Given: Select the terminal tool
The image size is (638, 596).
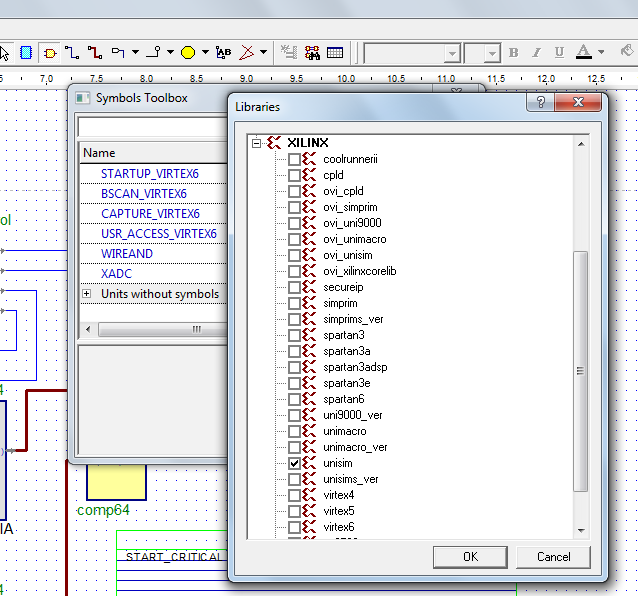Looking at the screenshot, I should coord(118,52).
